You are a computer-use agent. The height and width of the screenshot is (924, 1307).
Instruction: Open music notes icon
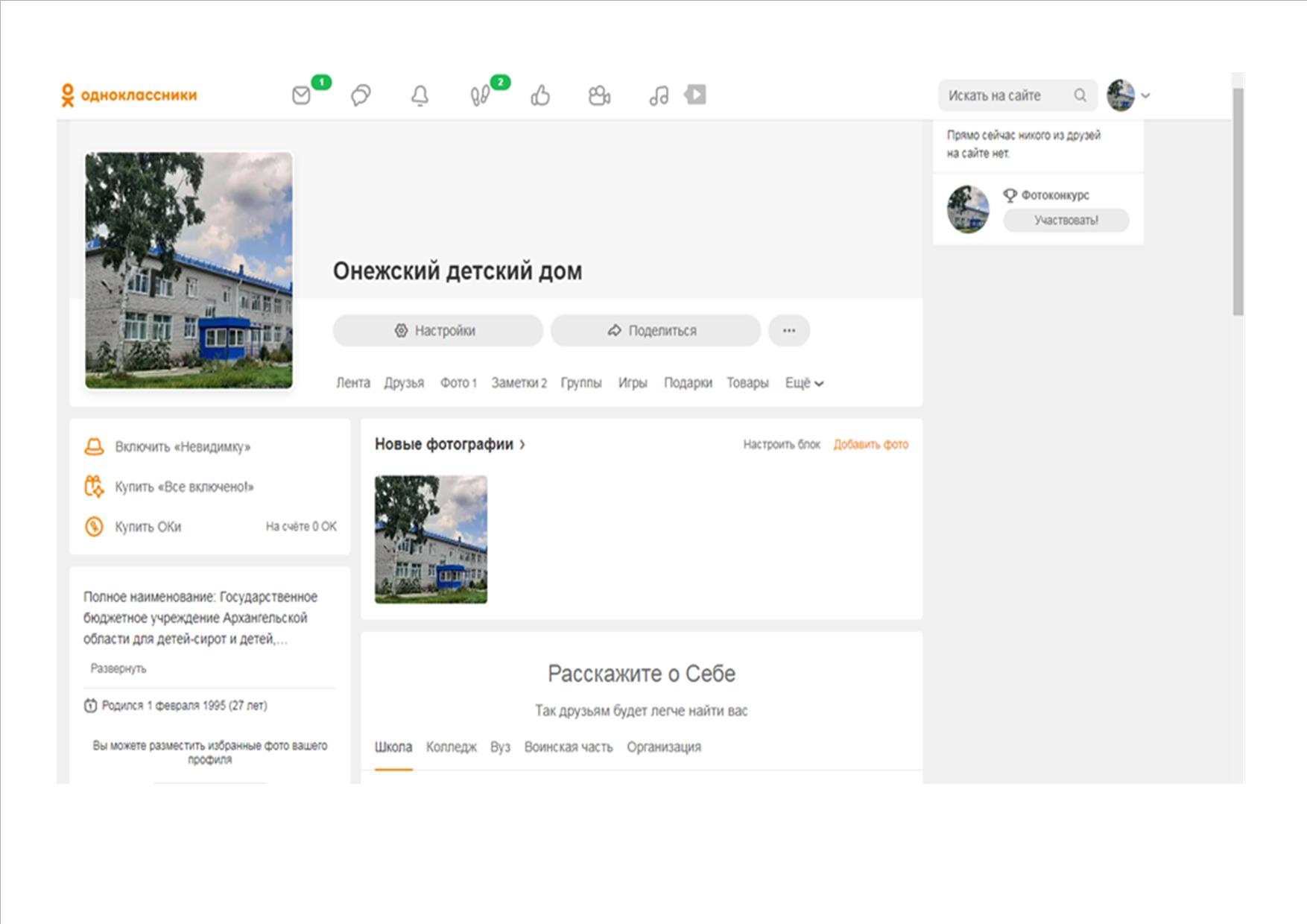pyautogui.click(x=659, y=95)
